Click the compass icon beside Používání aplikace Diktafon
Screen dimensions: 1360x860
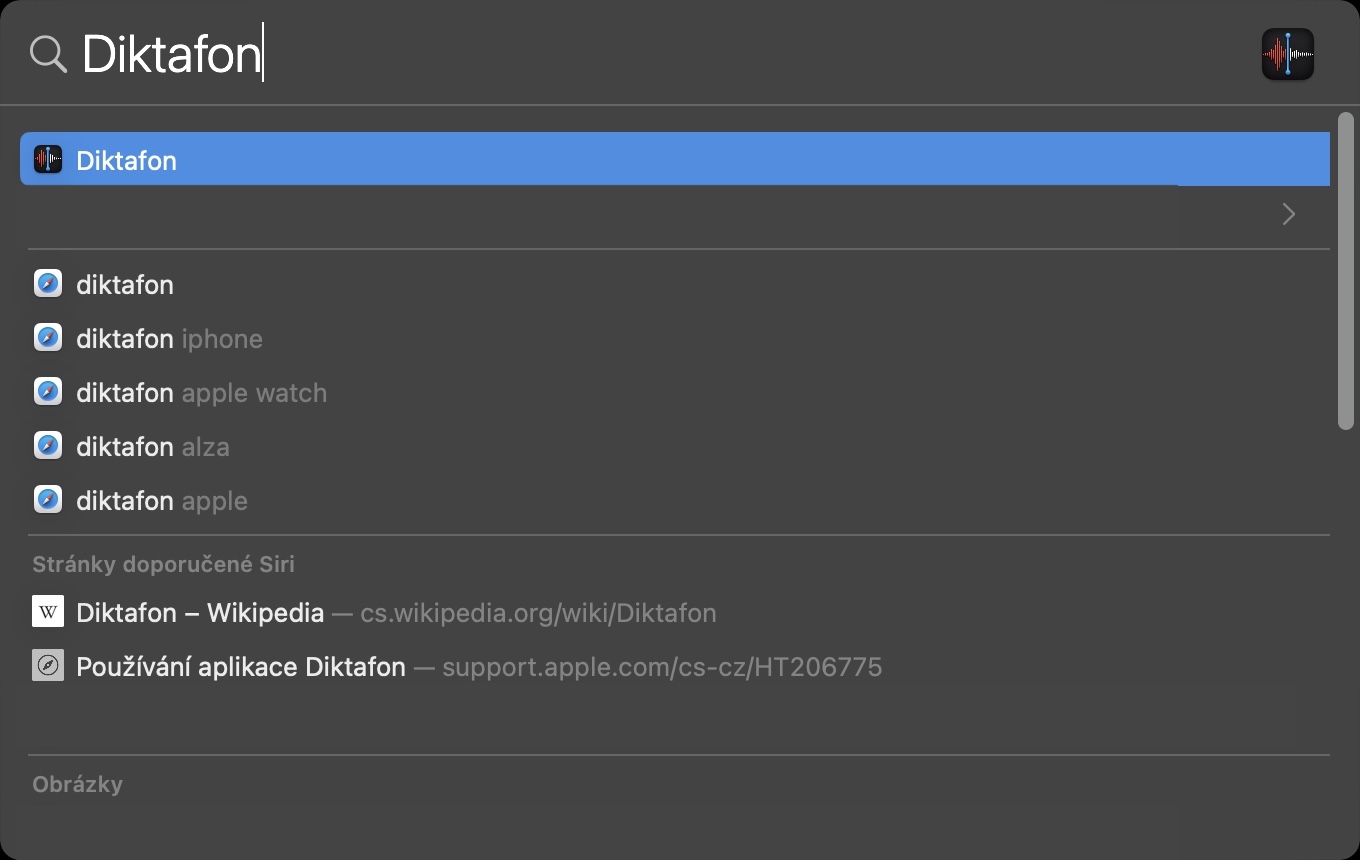tap(48, 666)
